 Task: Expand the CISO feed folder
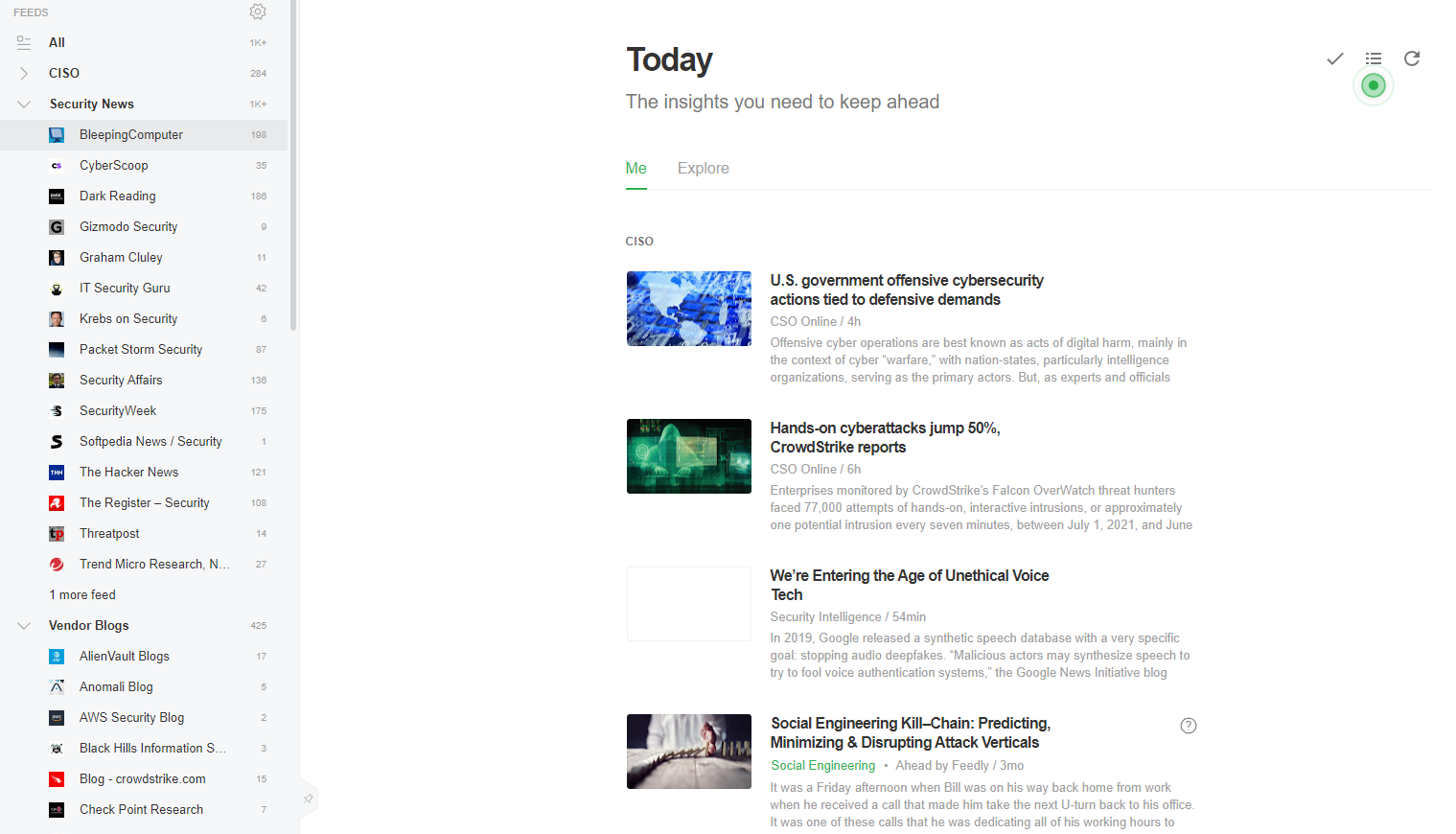(x=24, y=73)
